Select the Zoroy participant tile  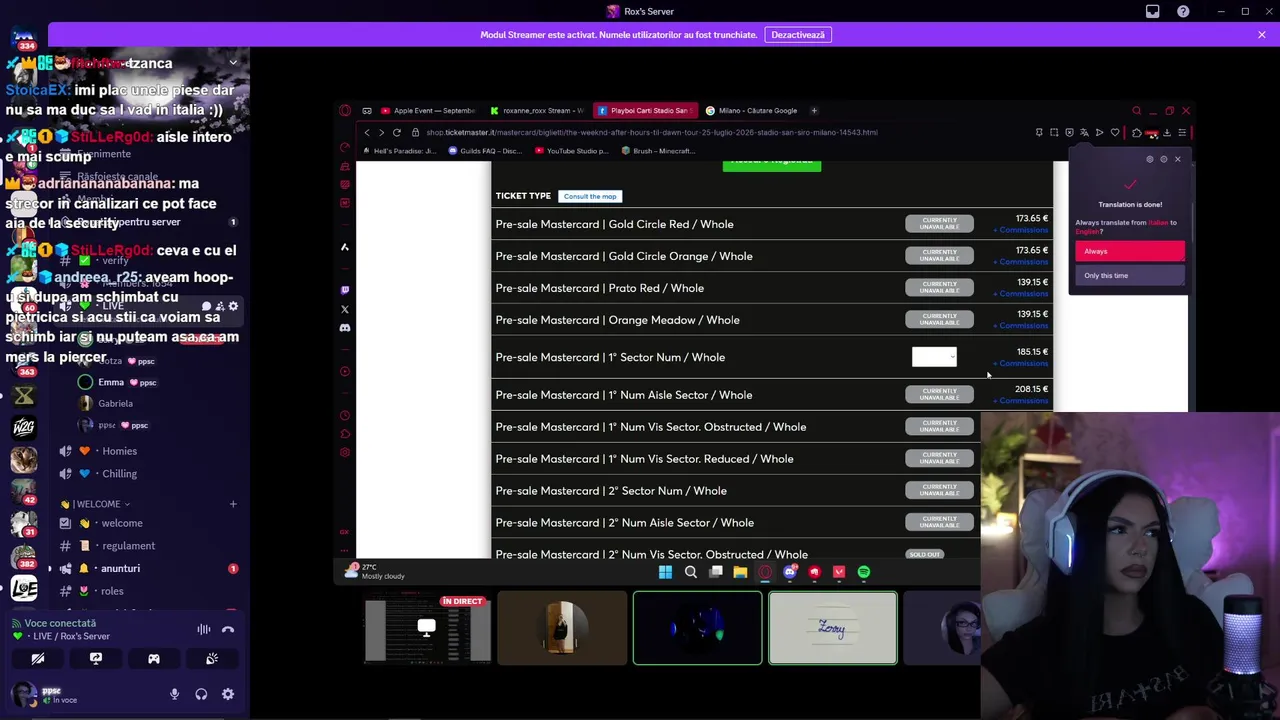[833, 628]
